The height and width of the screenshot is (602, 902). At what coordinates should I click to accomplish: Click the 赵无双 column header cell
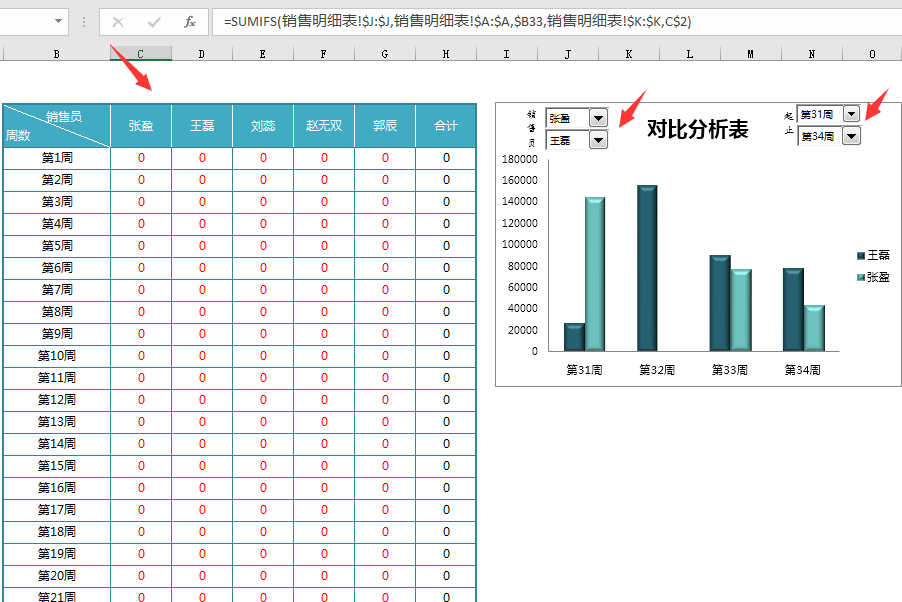coord(324,125)
